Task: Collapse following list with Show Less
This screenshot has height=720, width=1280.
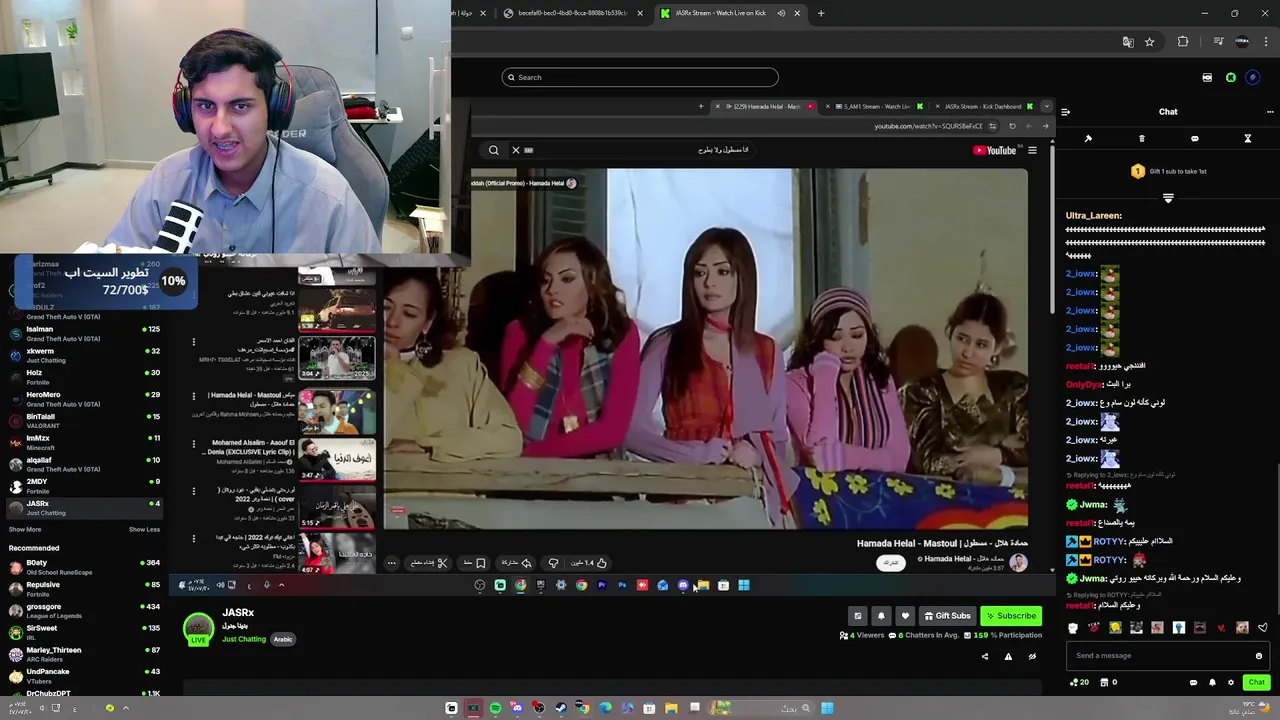Action: (144, 529)
